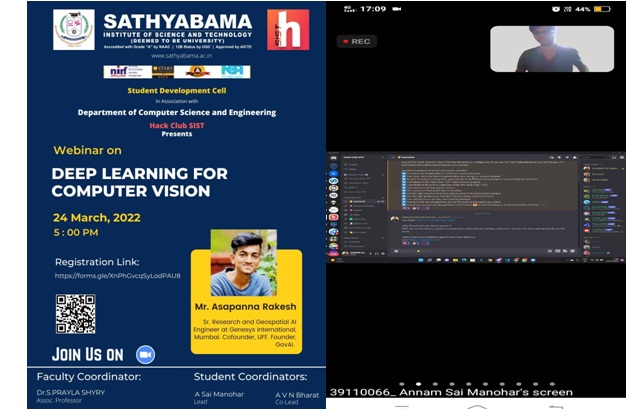The image size is (628, 412).
Task: Tap the 17:09 clock in status bar
Action: 373,9
